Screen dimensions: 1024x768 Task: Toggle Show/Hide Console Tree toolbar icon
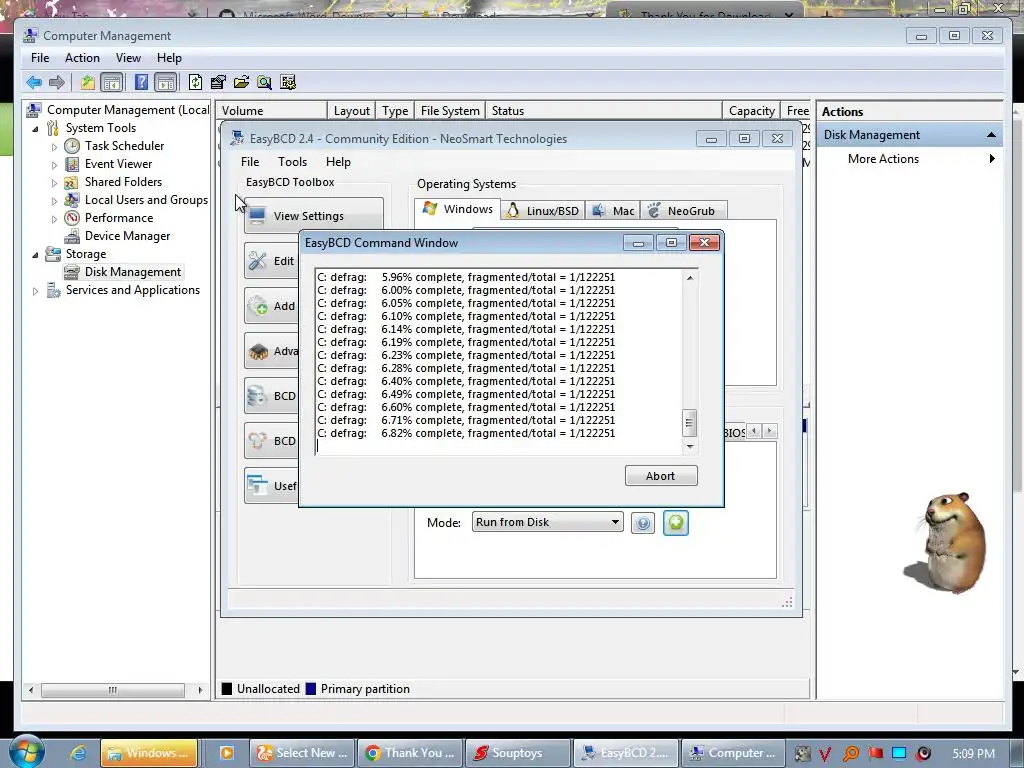pos(112,82)
